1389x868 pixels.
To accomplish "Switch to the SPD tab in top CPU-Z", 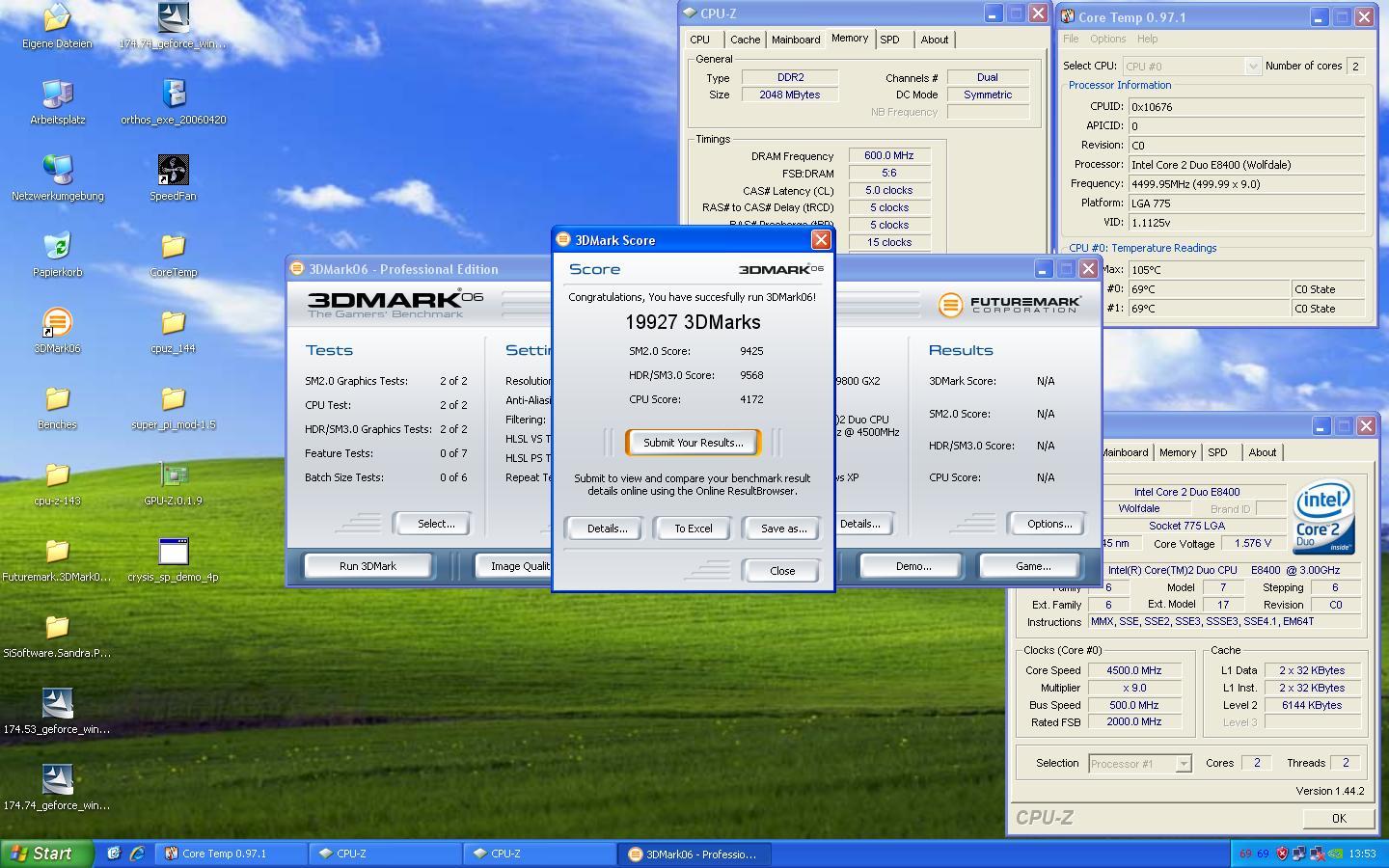I will click(x=889, y=40).
